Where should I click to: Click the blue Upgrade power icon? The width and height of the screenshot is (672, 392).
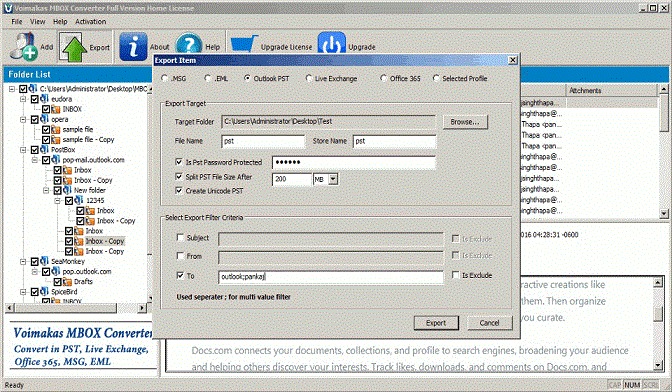click(331, 43)
